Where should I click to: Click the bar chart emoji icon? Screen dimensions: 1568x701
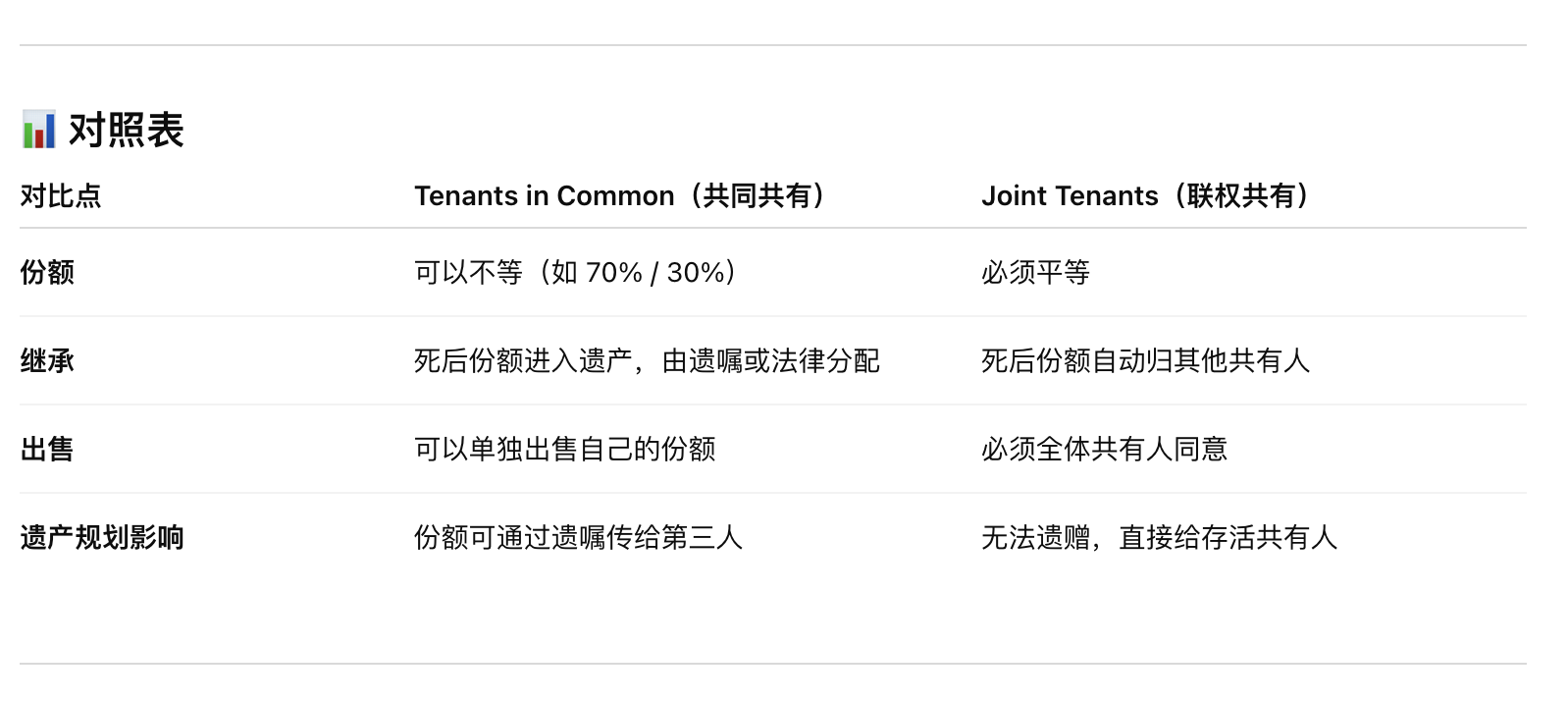39,130
